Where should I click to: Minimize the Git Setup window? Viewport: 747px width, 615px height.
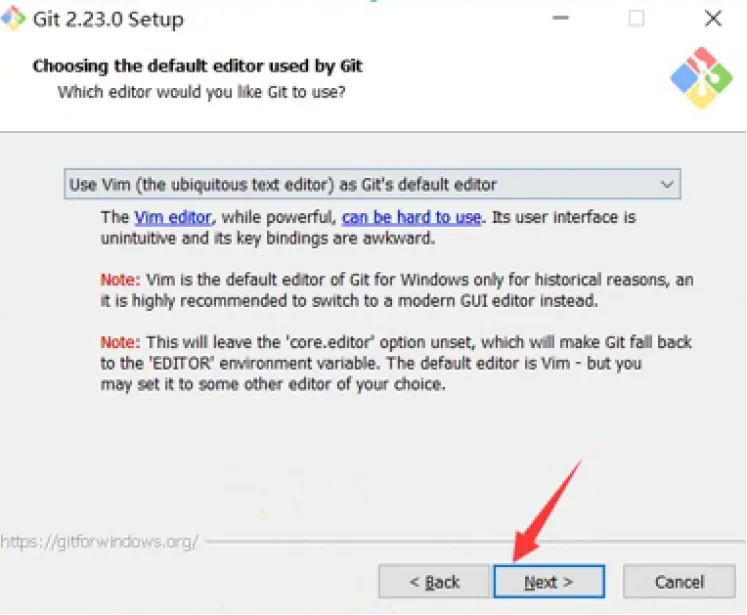pyautogui.click(x=561, y=18)
